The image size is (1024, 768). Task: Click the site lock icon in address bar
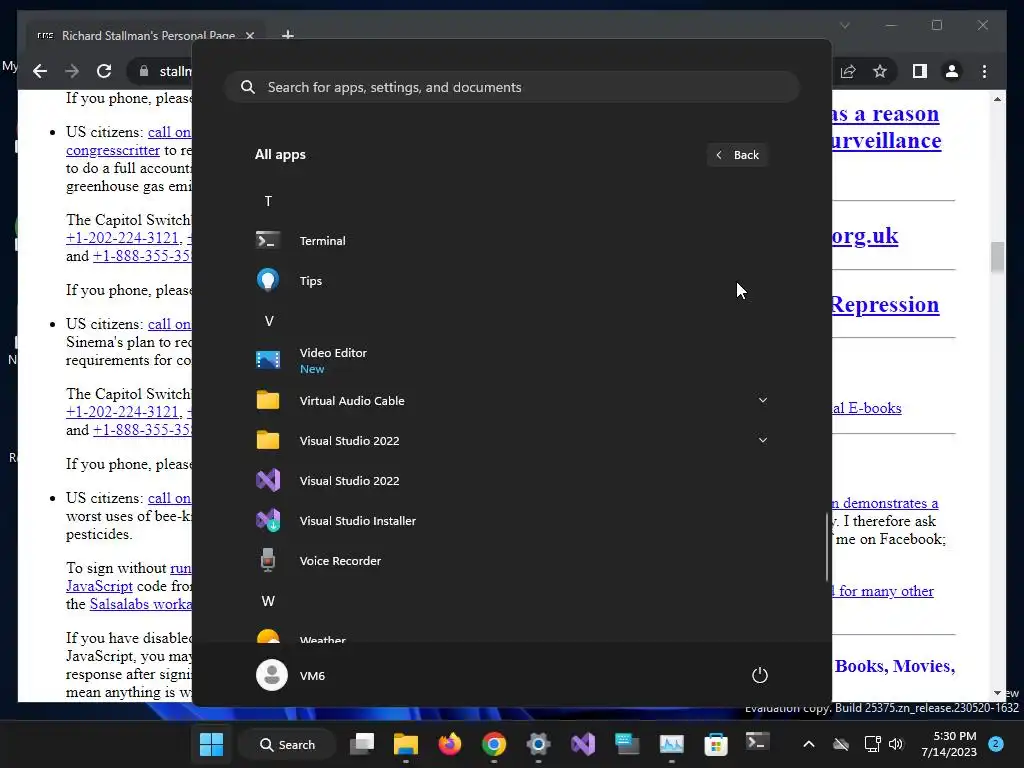click(144, 71)
